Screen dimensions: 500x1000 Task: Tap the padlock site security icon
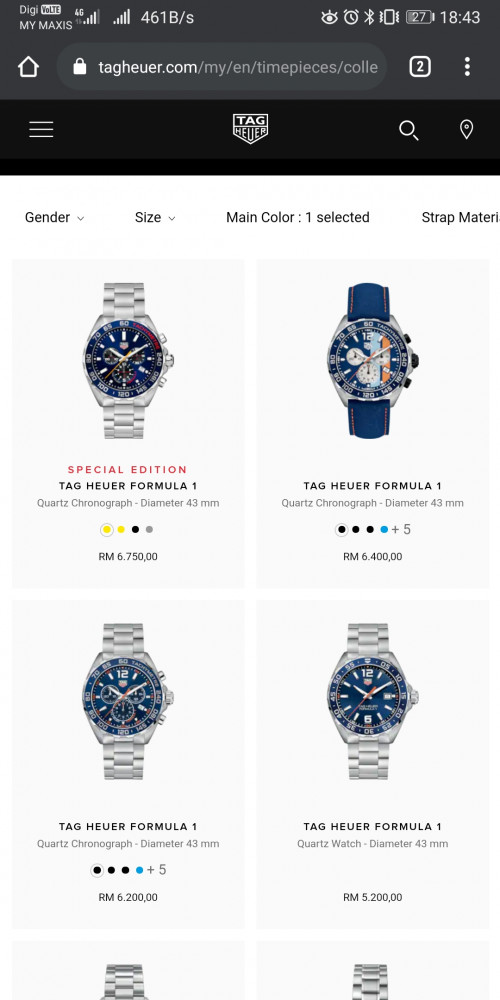point(80,66)
